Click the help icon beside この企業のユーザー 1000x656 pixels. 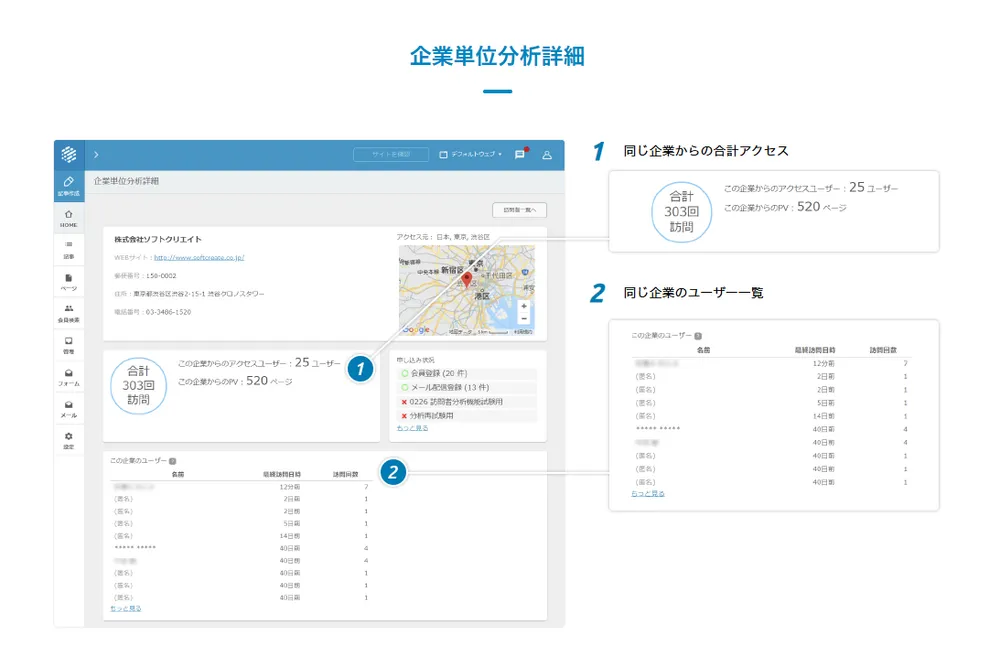[x=173, y=461]
